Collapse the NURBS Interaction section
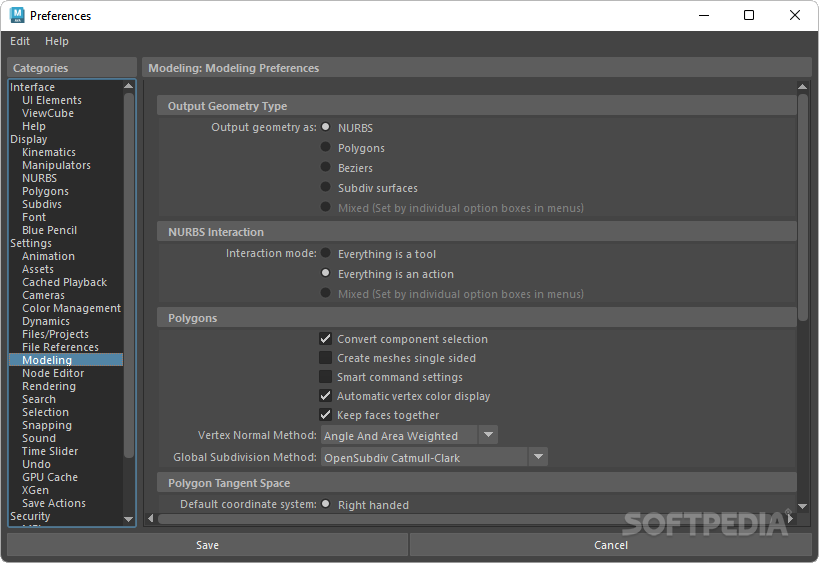This screenshot has height=563, width=819. (x=476, y=232)
